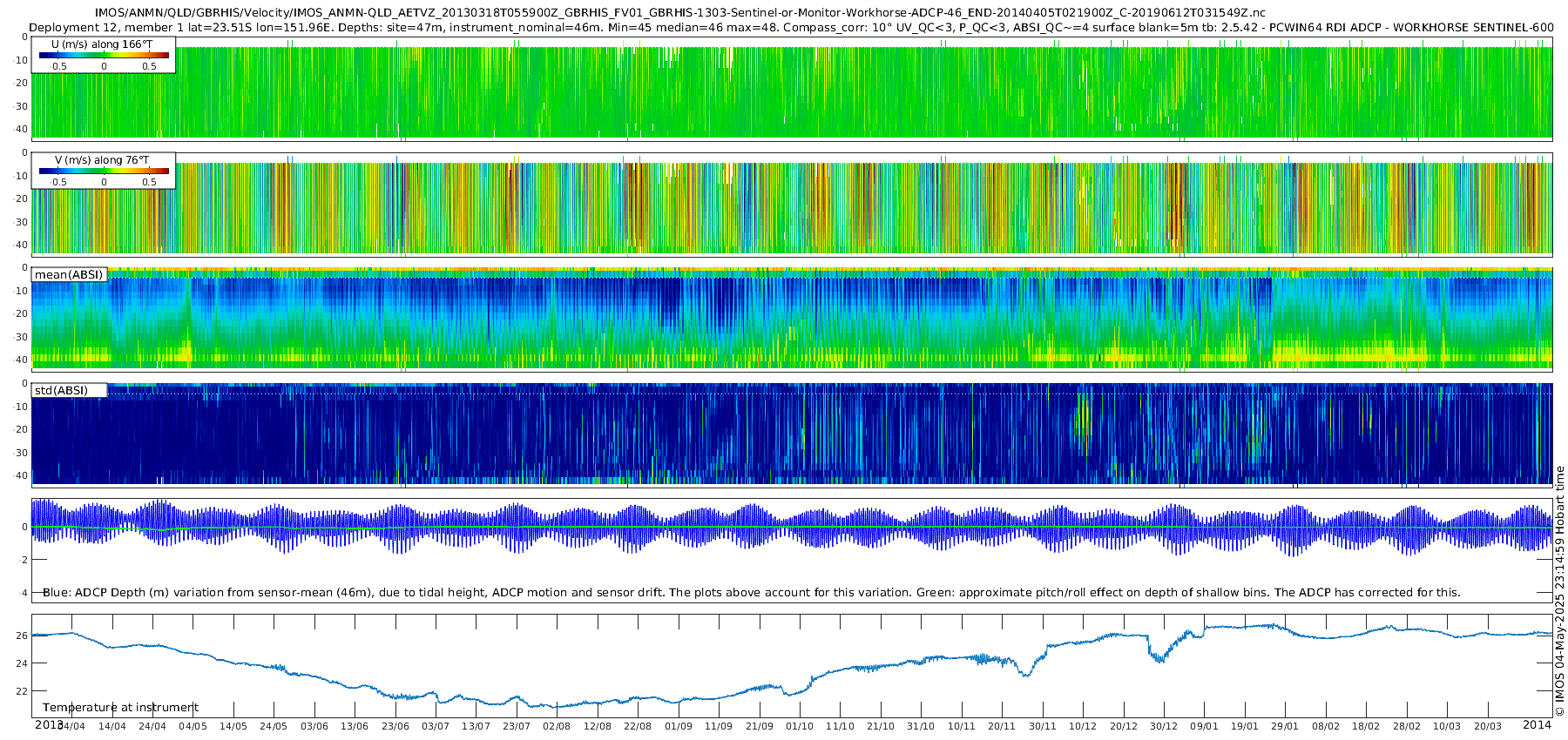Click the 'Temperature at instrument' label

click(x=121, y=708)
